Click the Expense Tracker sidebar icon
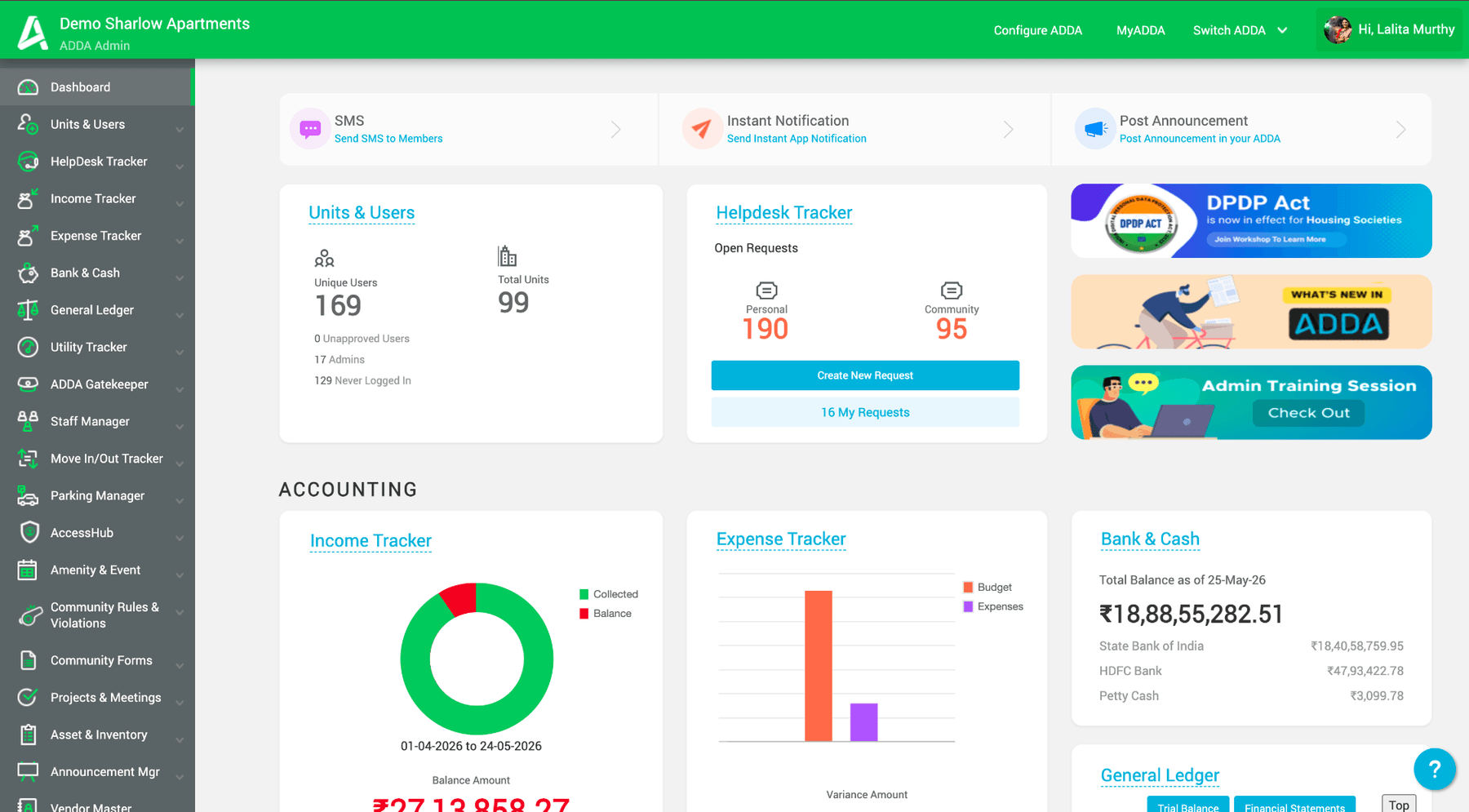This screenshot has height=812, width=1469. coord(28,236)
